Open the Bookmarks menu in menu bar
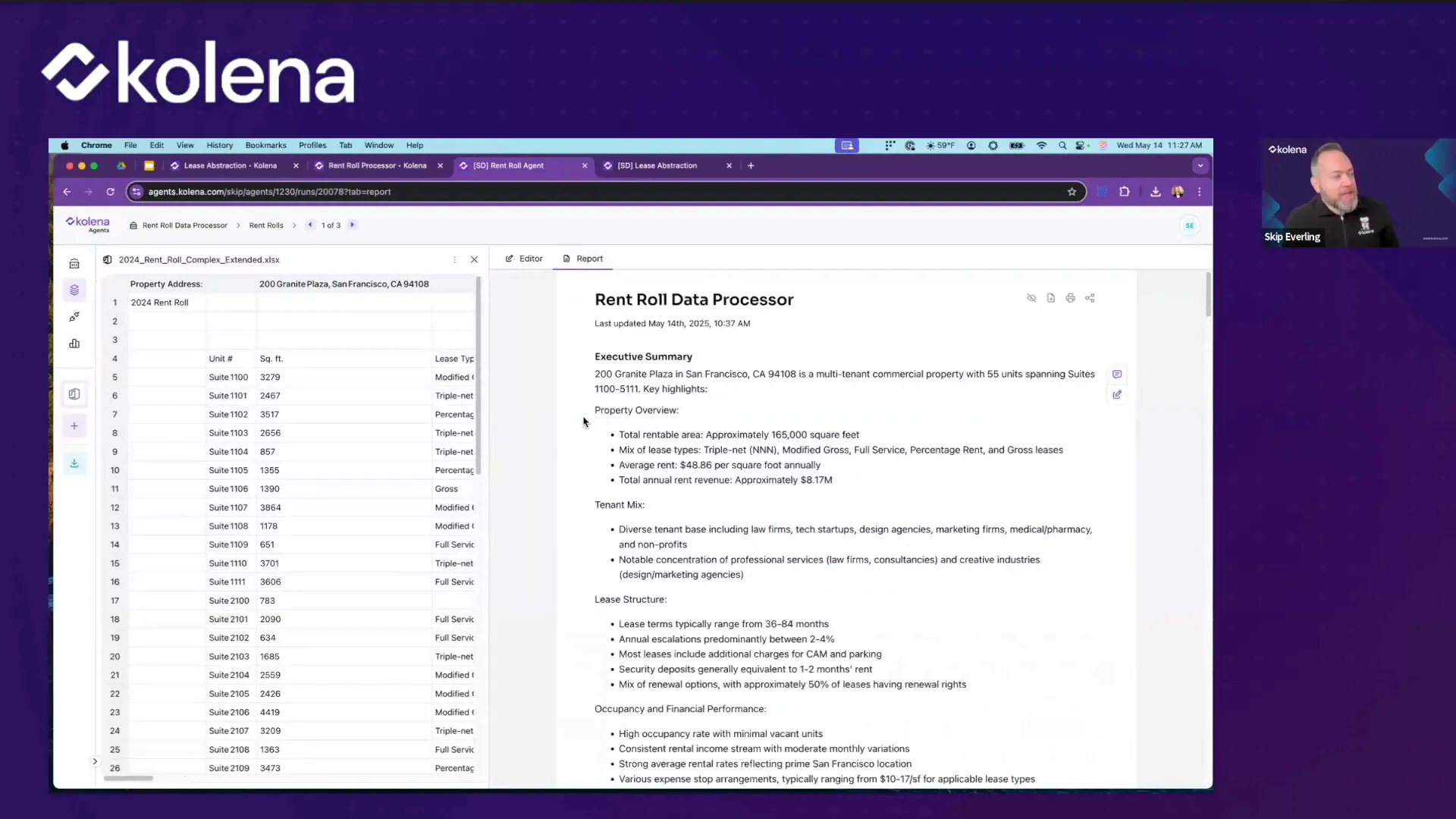The width and height of the screenshot is (1456, 819). click(265, 145)
